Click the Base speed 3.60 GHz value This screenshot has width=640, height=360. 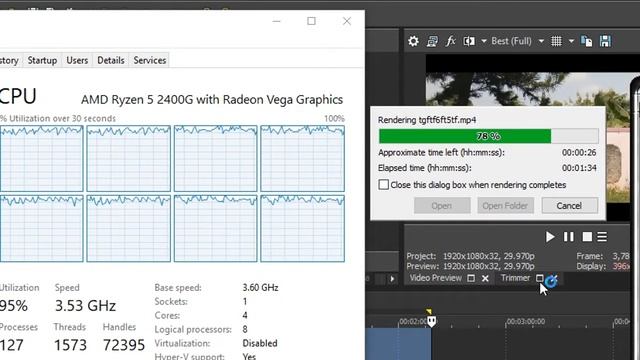260,288
